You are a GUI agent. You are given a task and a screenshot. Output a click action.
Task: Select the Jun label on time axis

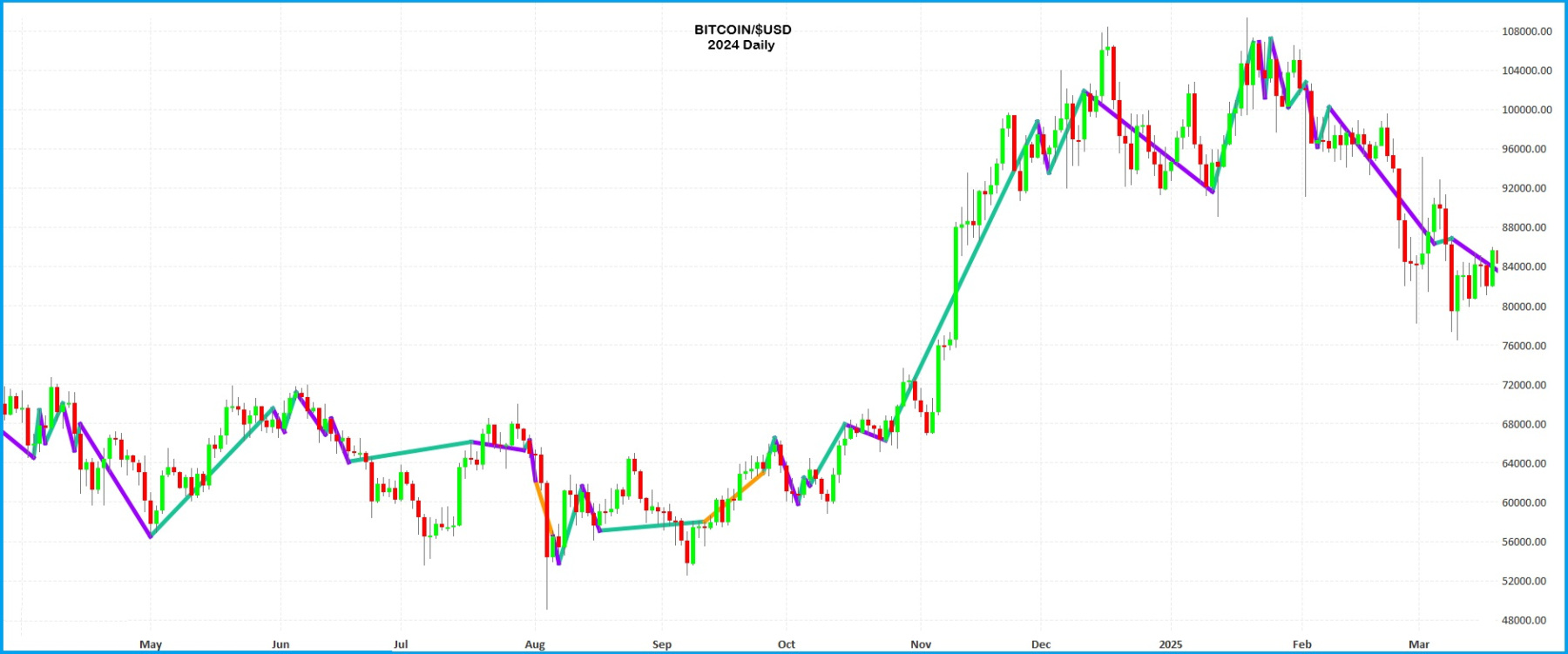point(280,644)
